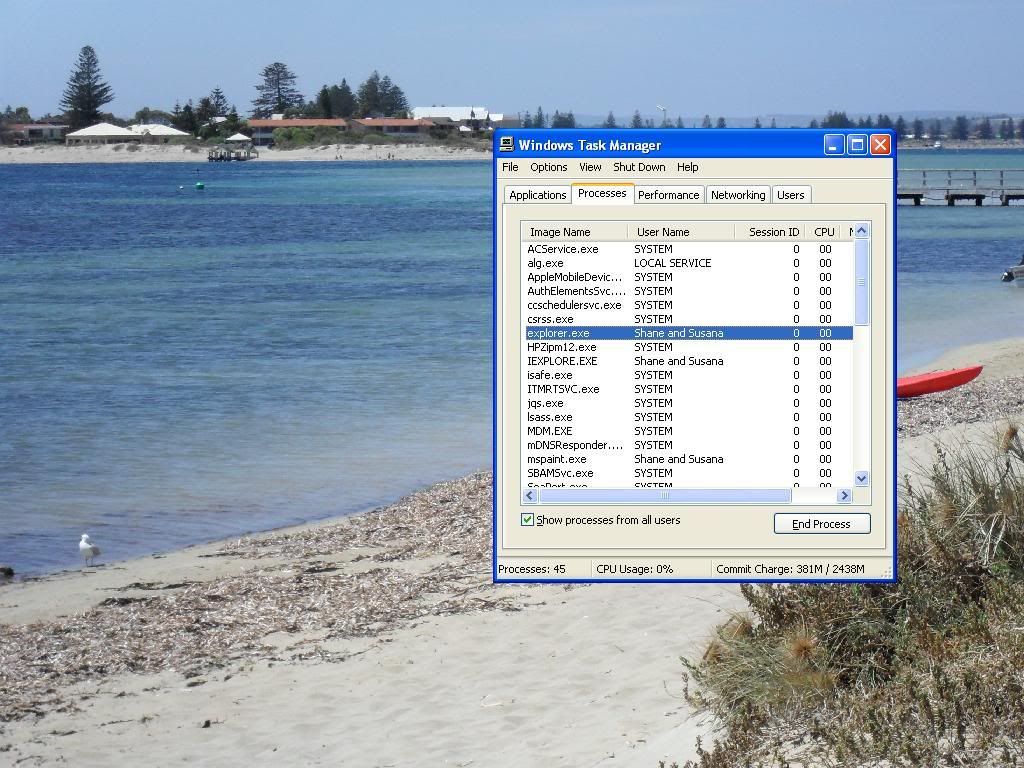Click LOCAL SERVICE user name cell
Screen dimensions: 1024x768
point(673,263)
